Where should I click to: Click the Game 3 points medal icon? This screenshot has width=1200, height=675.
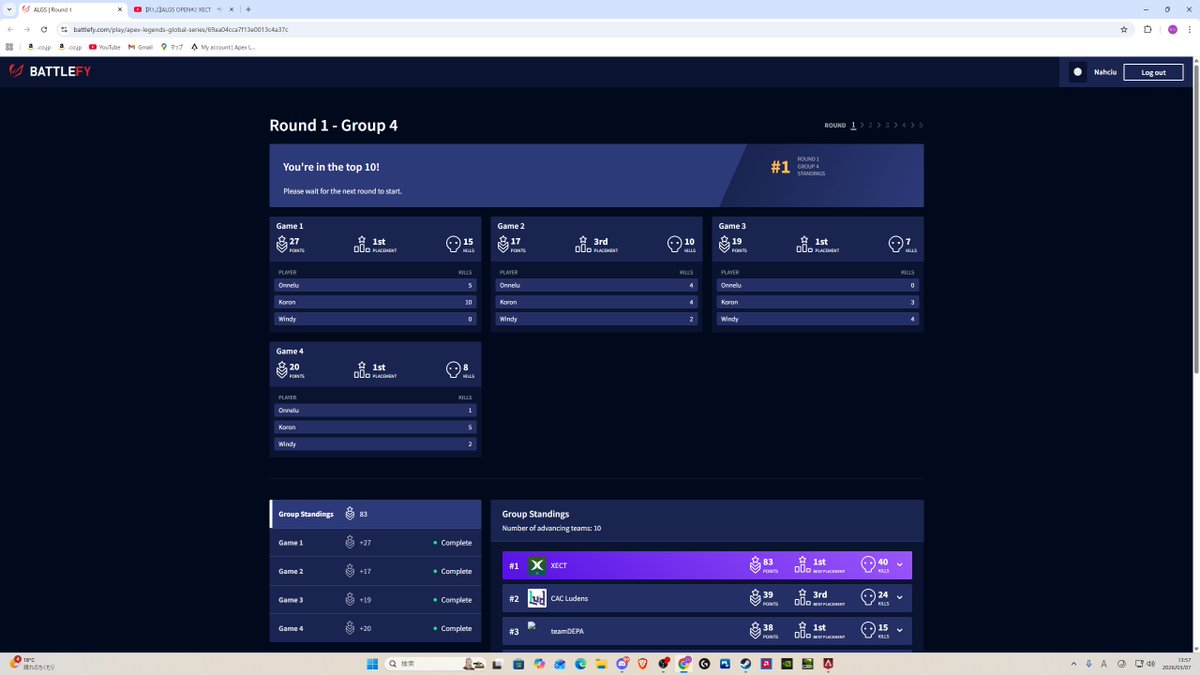(724, 244)
